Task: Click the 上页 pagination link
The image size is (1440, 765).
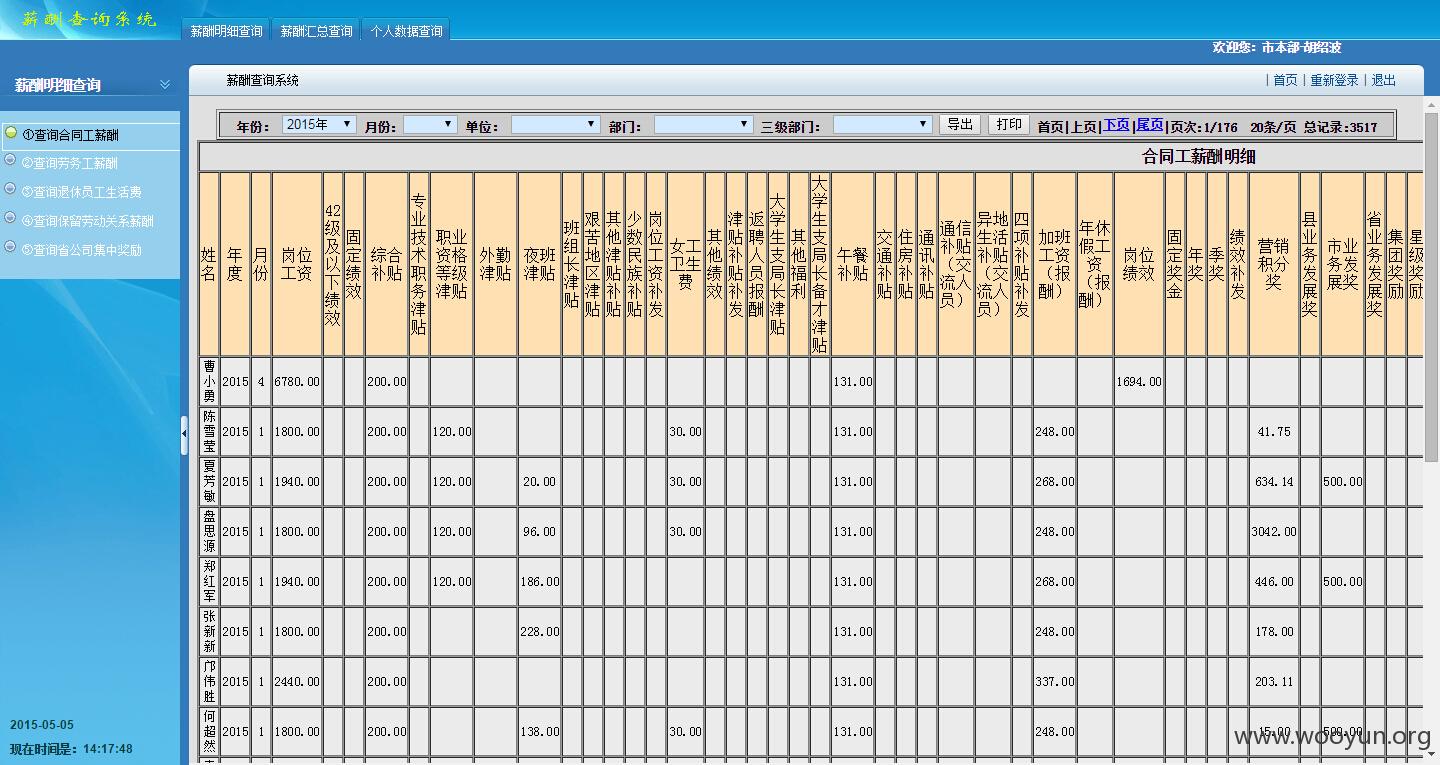Action: point(1083,126)
